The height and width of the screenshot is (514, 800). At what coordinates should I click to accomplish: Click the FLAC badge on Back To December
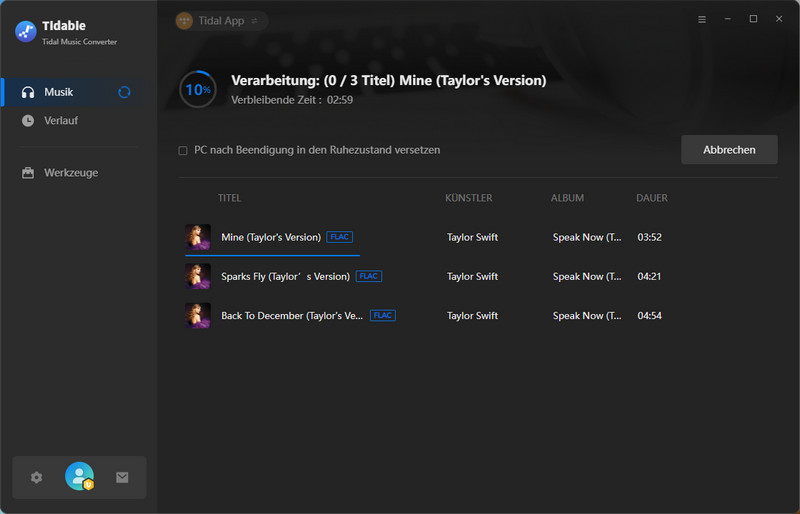(x=383, y=315)
